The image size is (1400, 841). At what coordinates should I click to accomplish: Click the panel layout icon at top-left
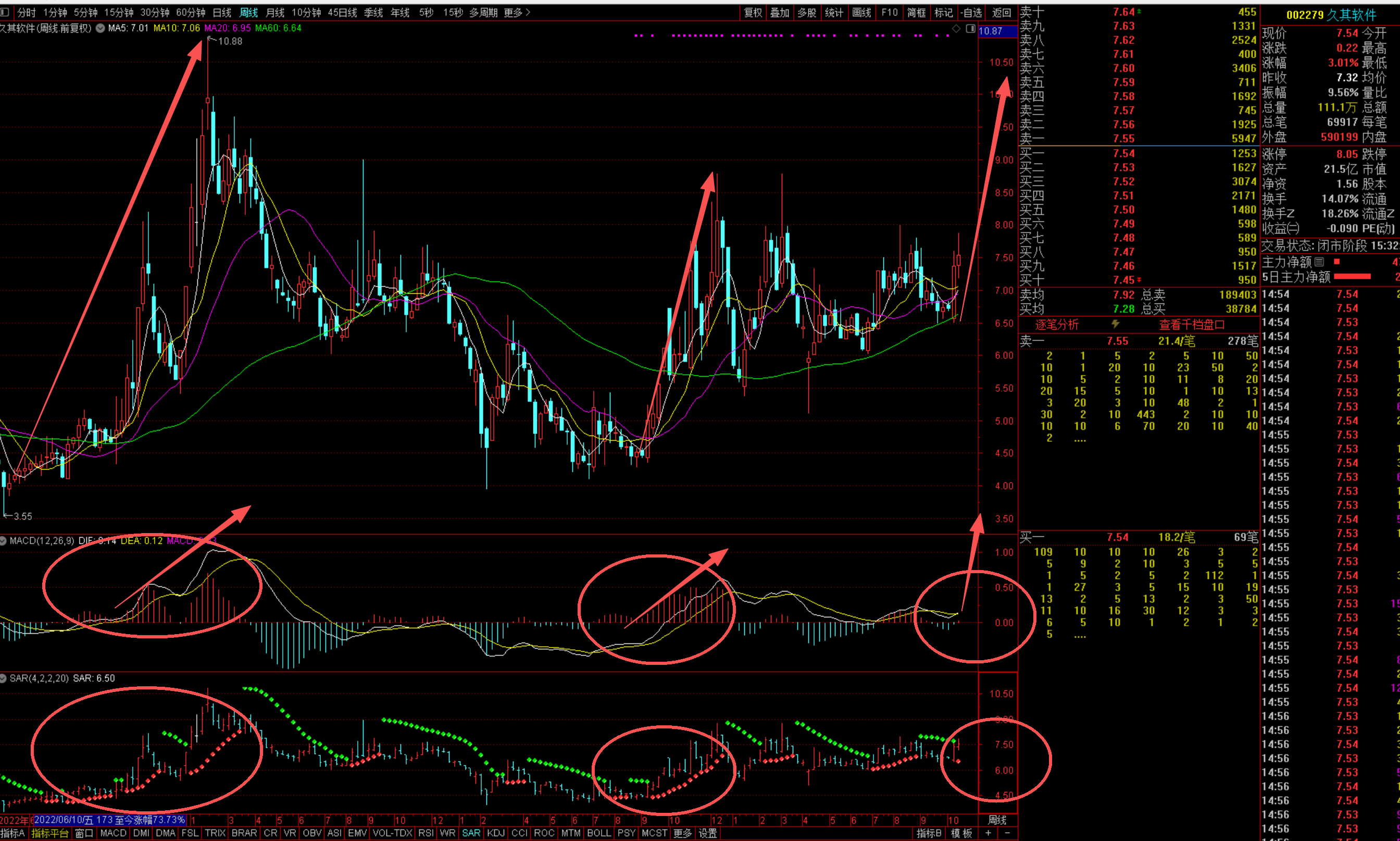coord(5,12)
